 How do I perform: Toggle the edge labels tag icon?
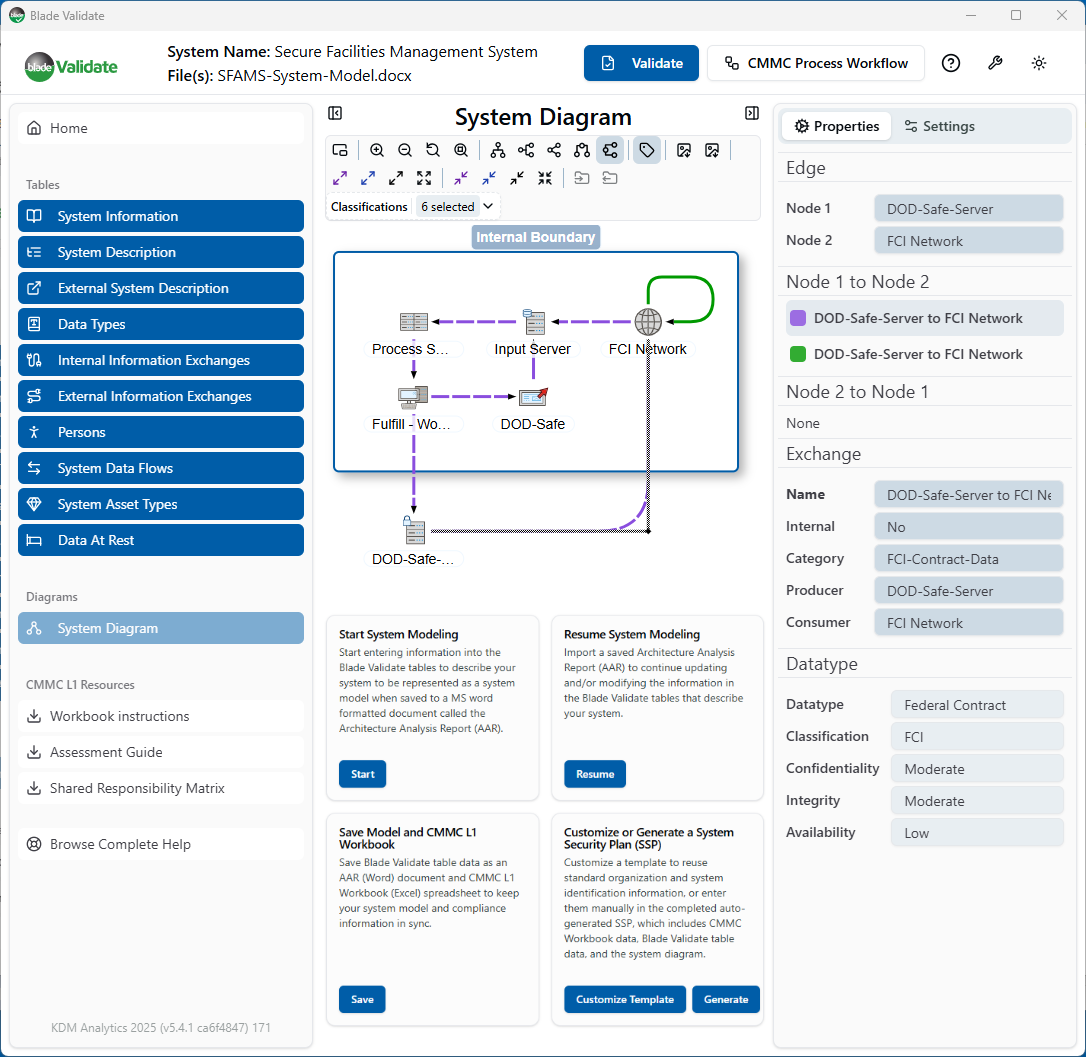pyautogui.click(x=647, y=150)
